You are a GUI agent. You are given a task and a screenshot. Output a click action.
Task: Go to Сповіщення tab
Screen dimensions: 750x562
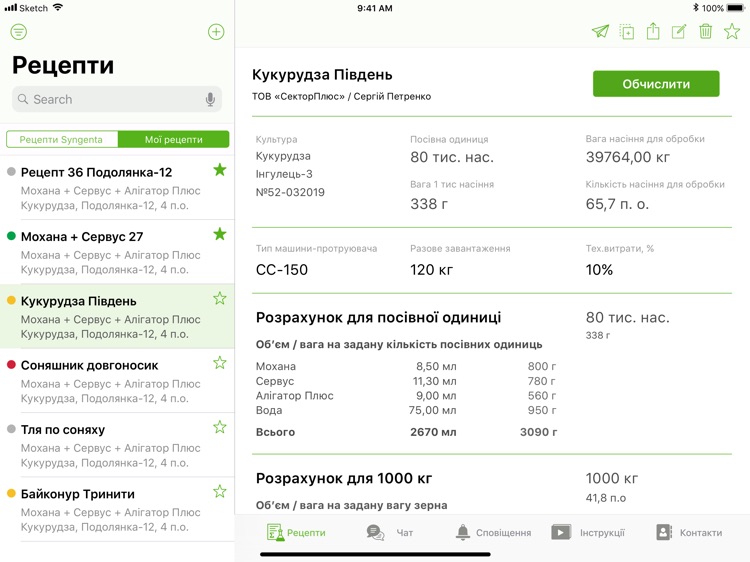[x=493, y=533]
